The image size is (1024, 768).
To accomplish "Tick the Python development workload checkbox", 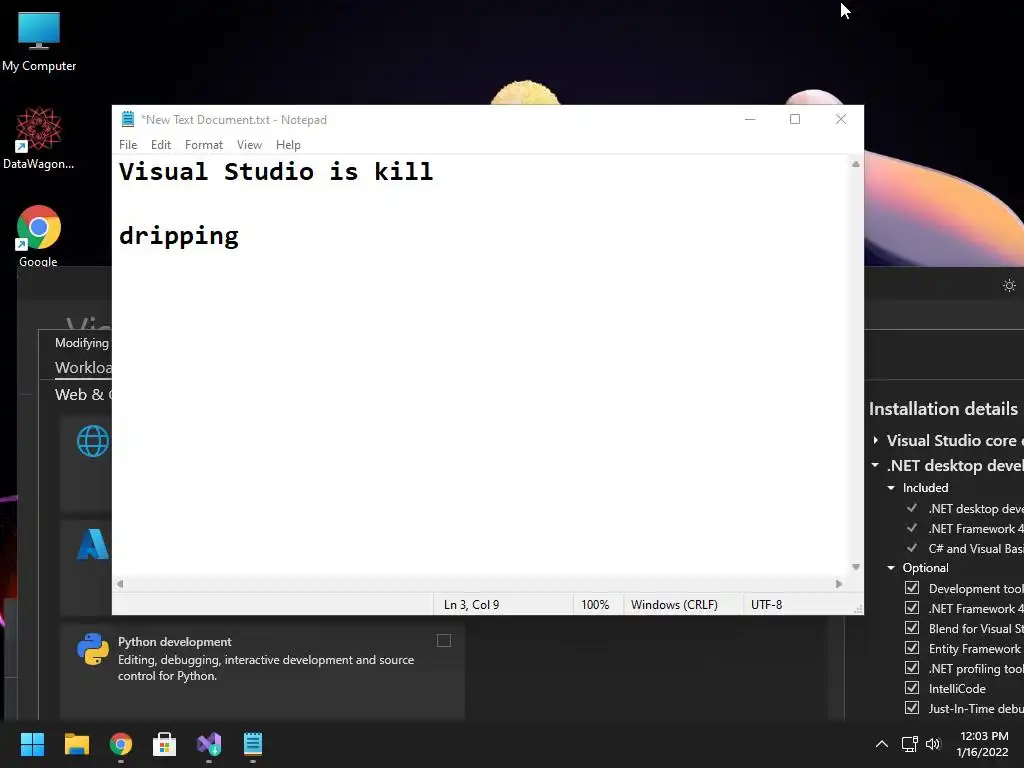I will (444, 641).
